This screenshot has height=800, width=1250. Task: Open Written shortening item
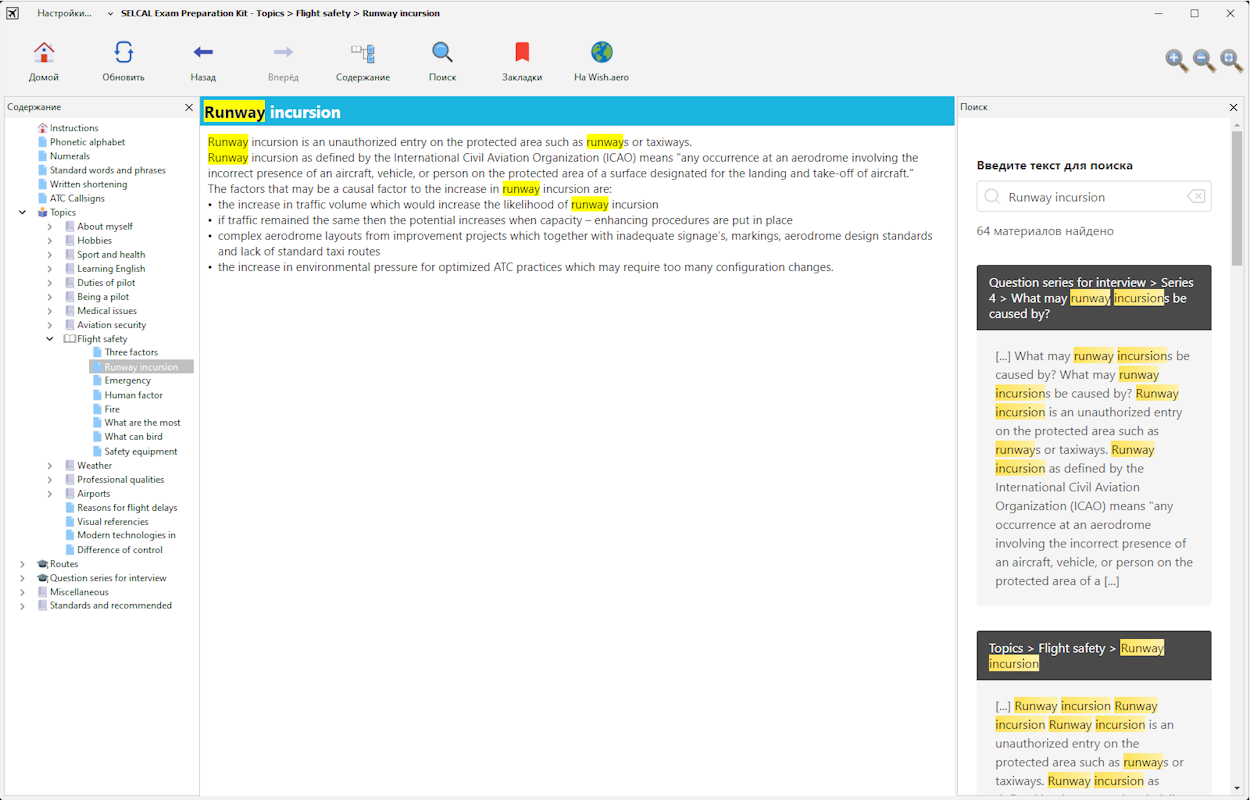click(88, 184)
